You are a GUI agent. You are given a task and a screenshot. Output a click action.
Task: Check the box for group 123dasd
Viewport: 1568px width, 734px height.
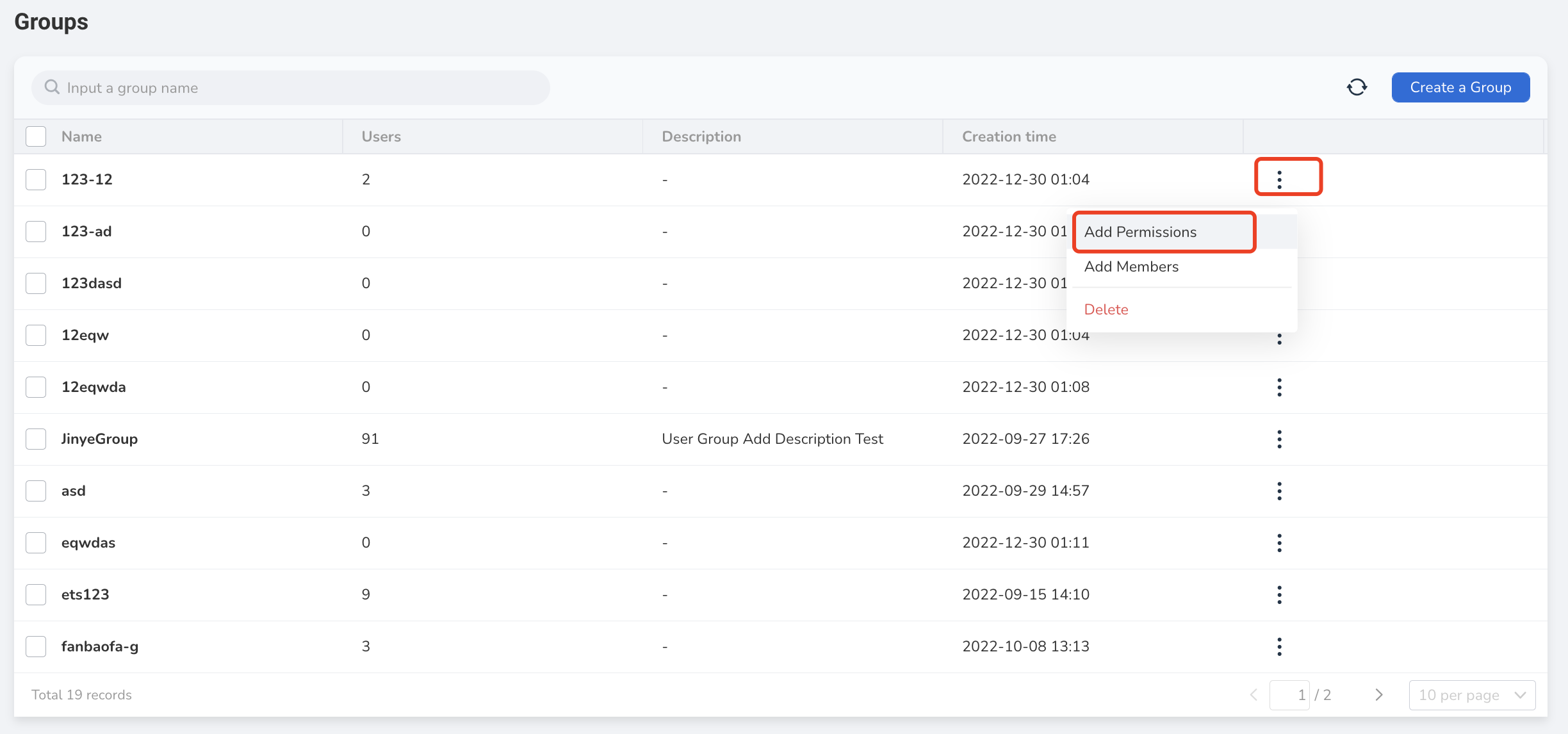click(36, 283)
